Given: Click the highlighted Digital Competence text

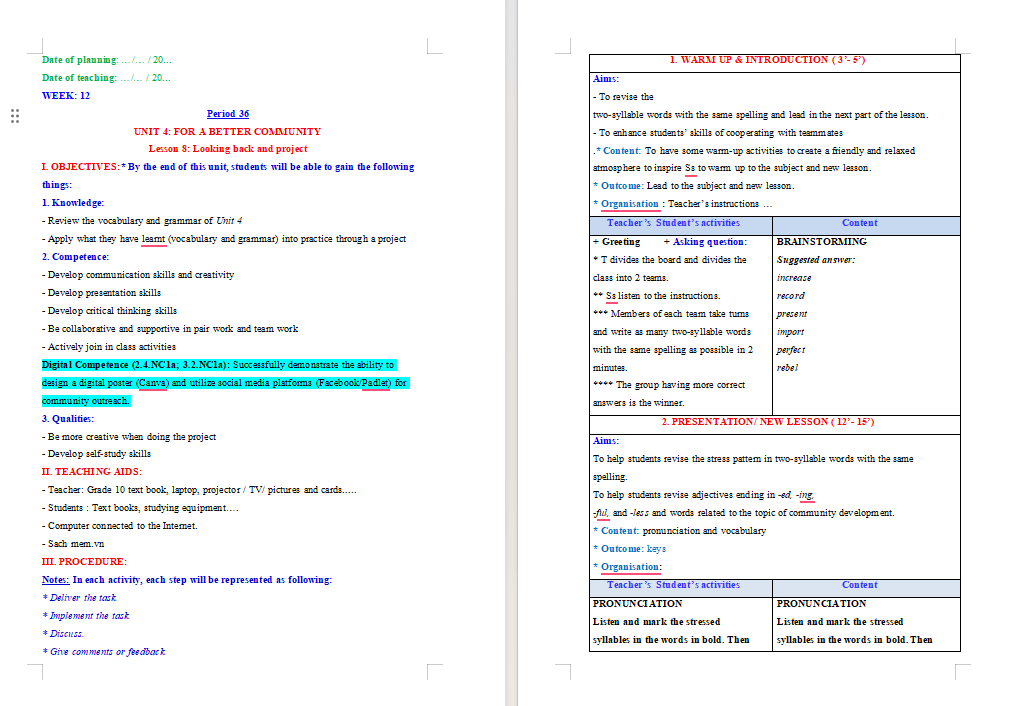Looking at the screenshot, I should 136,365.
